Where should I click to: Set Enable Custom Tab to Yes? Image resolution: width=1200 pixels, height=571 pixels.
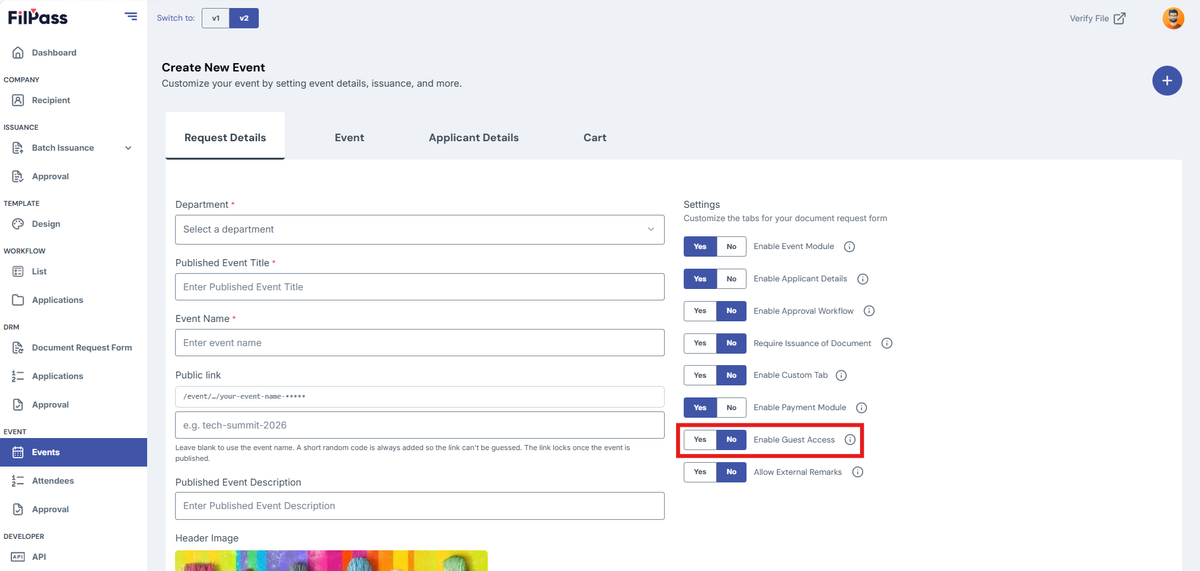point(700,375)
